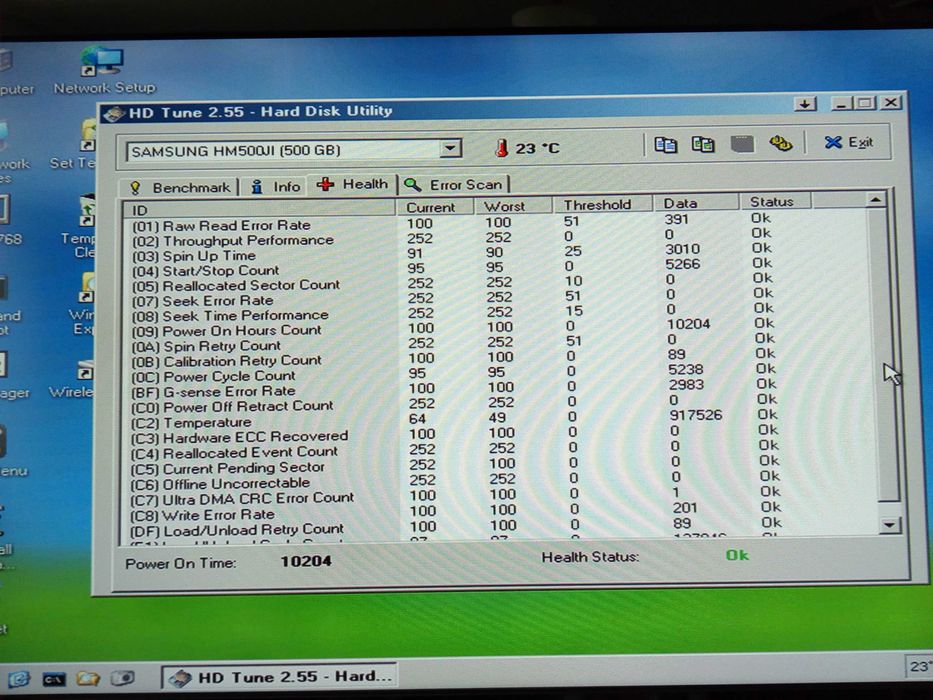The image size is (933, 700).
Task: Click the Power On Time value 10204
Action: 306,561
